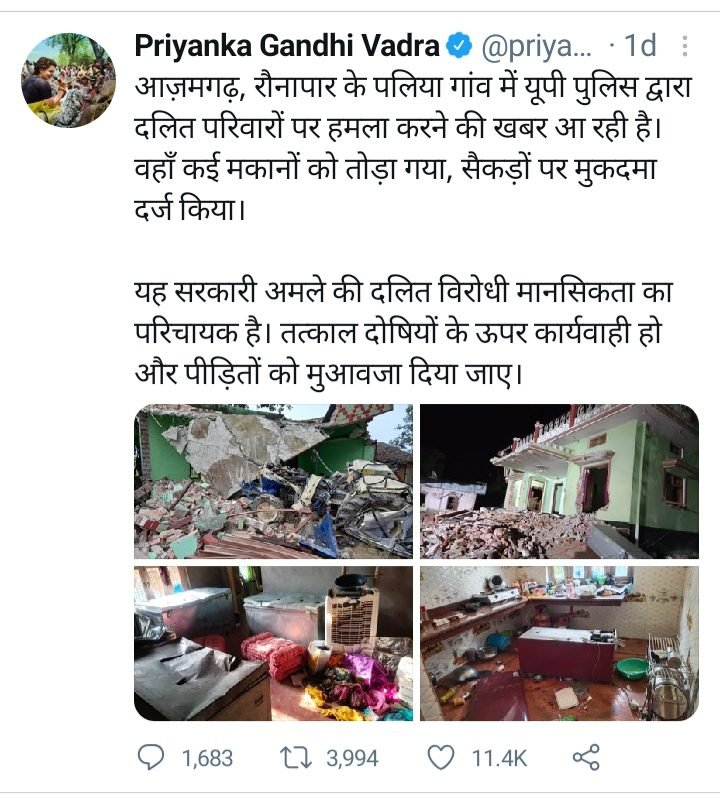View the collapsed house rubble photo
The height and width of the screenshot is (799, 720).
point(274,482)
